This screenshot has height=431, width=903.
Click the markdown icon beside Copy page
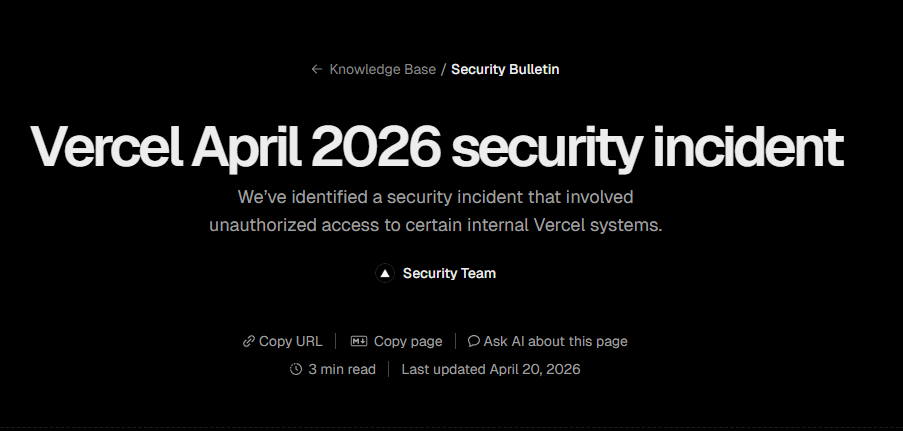click(359, 341)
